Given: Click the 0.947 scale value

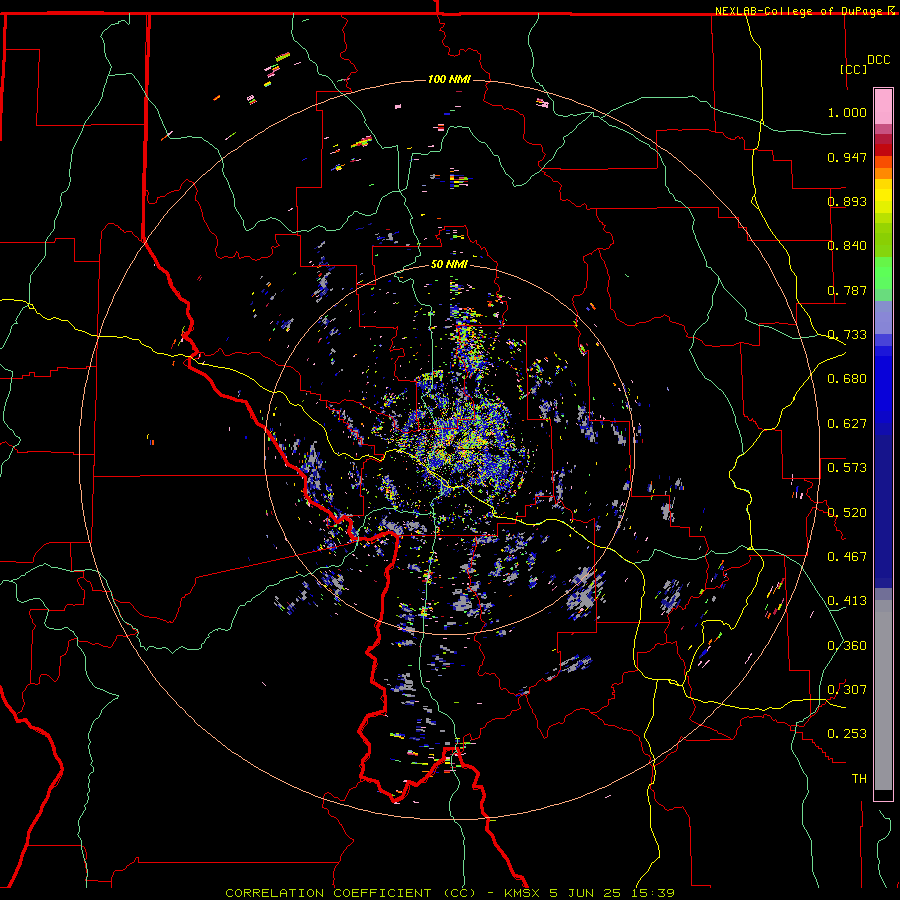Looking at the screenshot, I should (x=847, y=157).
